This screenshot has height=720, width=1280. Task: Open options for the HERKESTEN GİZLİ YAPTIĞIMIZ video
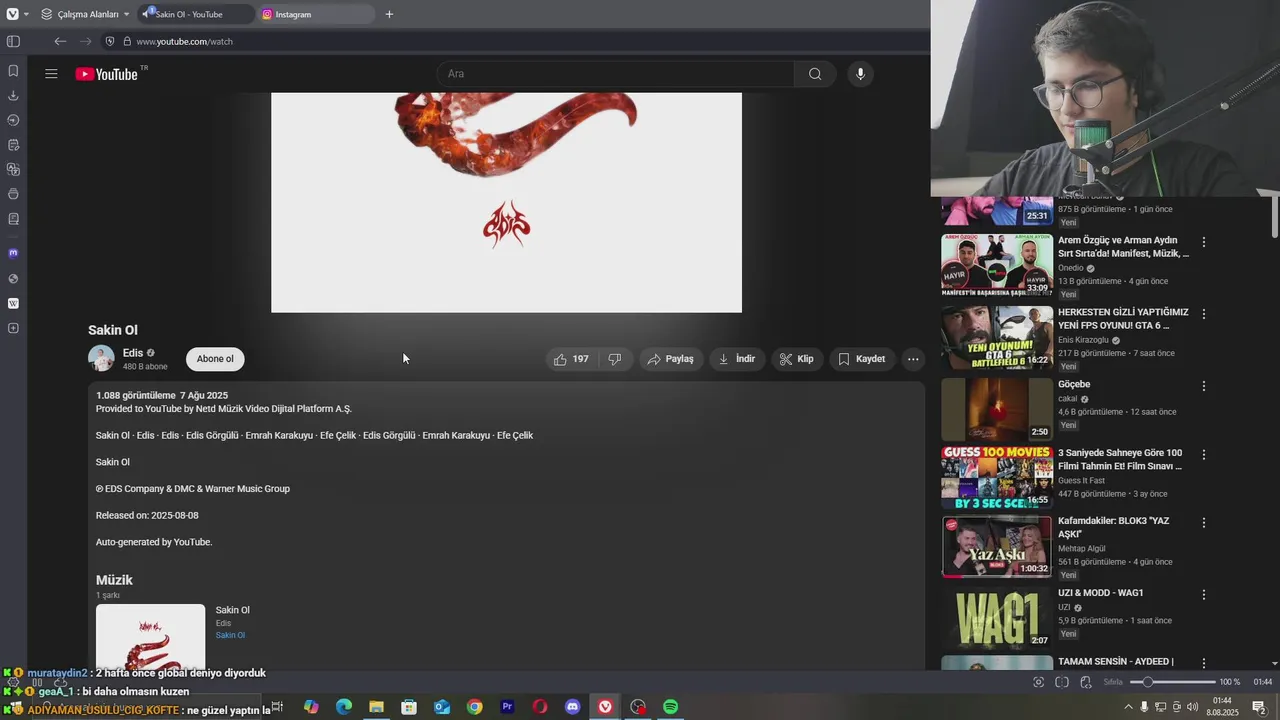(x=1204, y=314)
